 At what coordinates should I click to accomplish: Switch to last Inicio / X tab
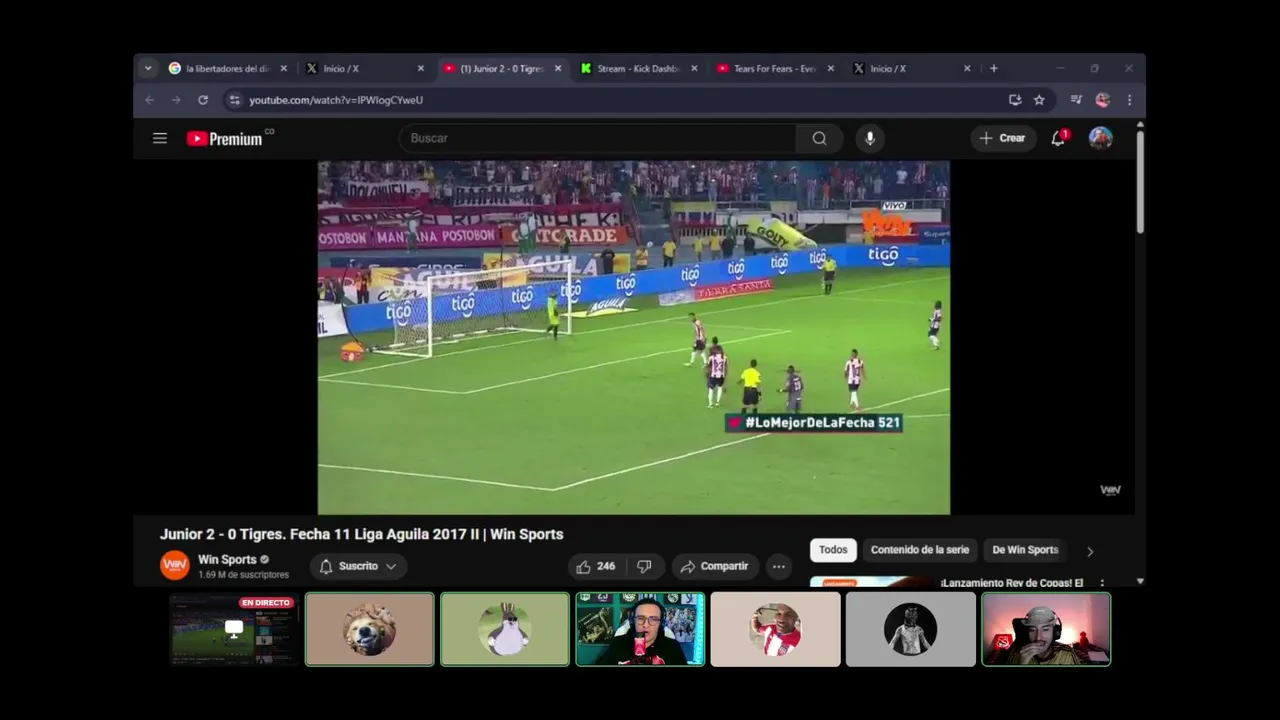[912, 68]
